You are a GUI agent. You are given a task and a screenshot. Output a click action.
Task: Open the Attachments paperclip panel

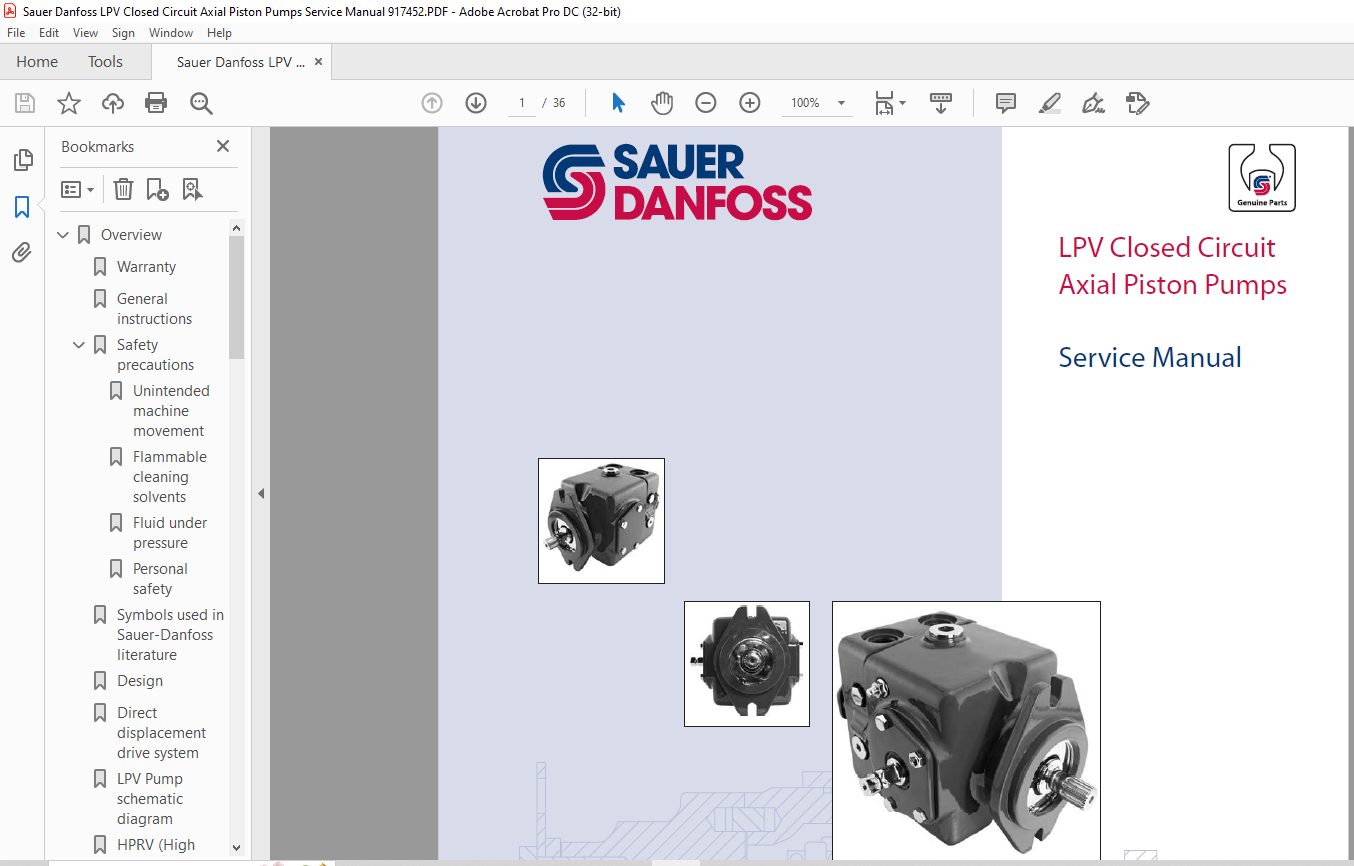tap(22, 253)
